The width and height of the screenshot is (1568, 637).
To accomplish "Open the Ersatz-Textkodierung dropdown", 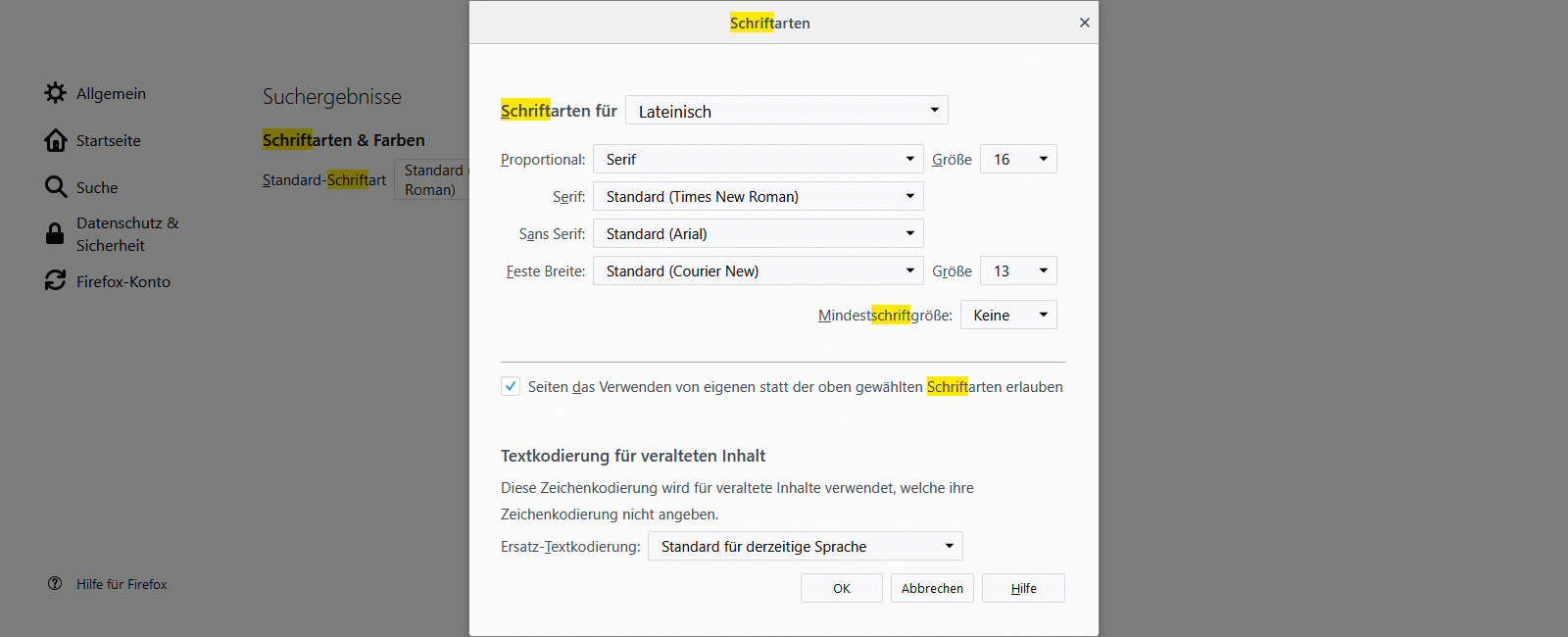I will (805, 547).
